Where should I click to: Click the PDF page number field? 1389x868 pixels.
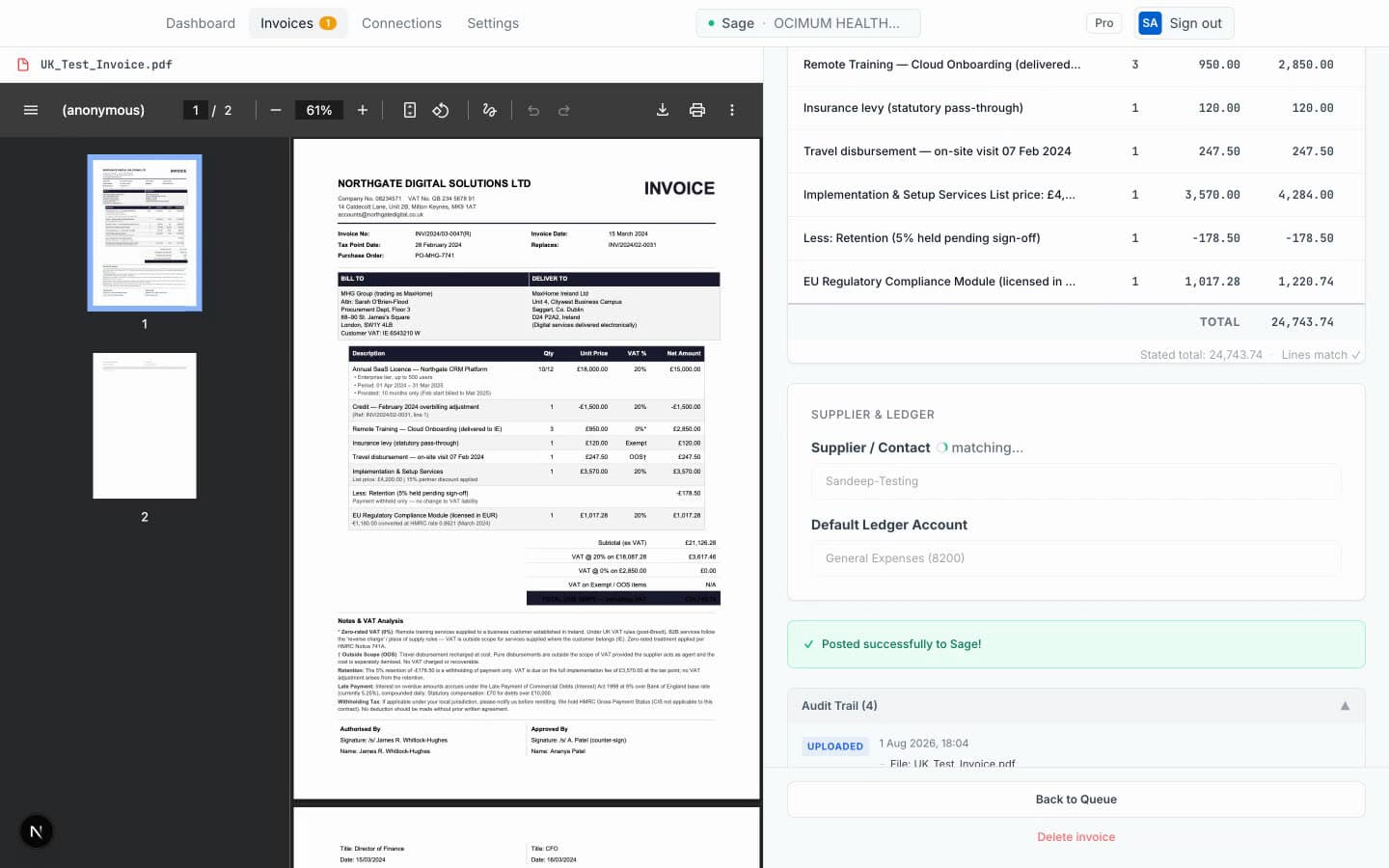pos(195,110)
